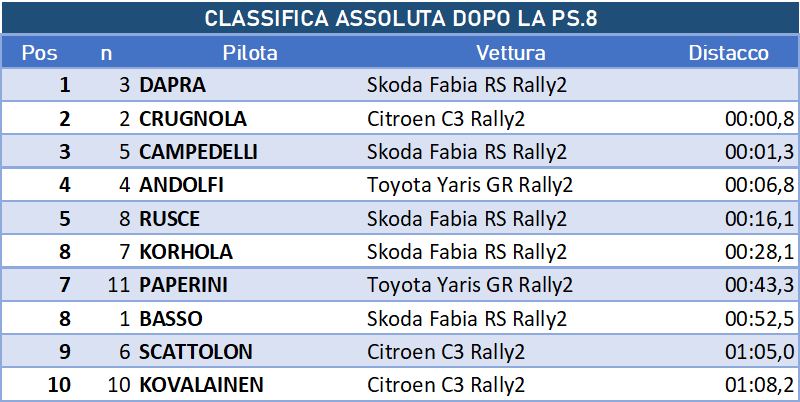The width and height of the screenshot is (800, 402).
Task: Select PAPERINI in the driver list
Action: (x=183, y=285)
